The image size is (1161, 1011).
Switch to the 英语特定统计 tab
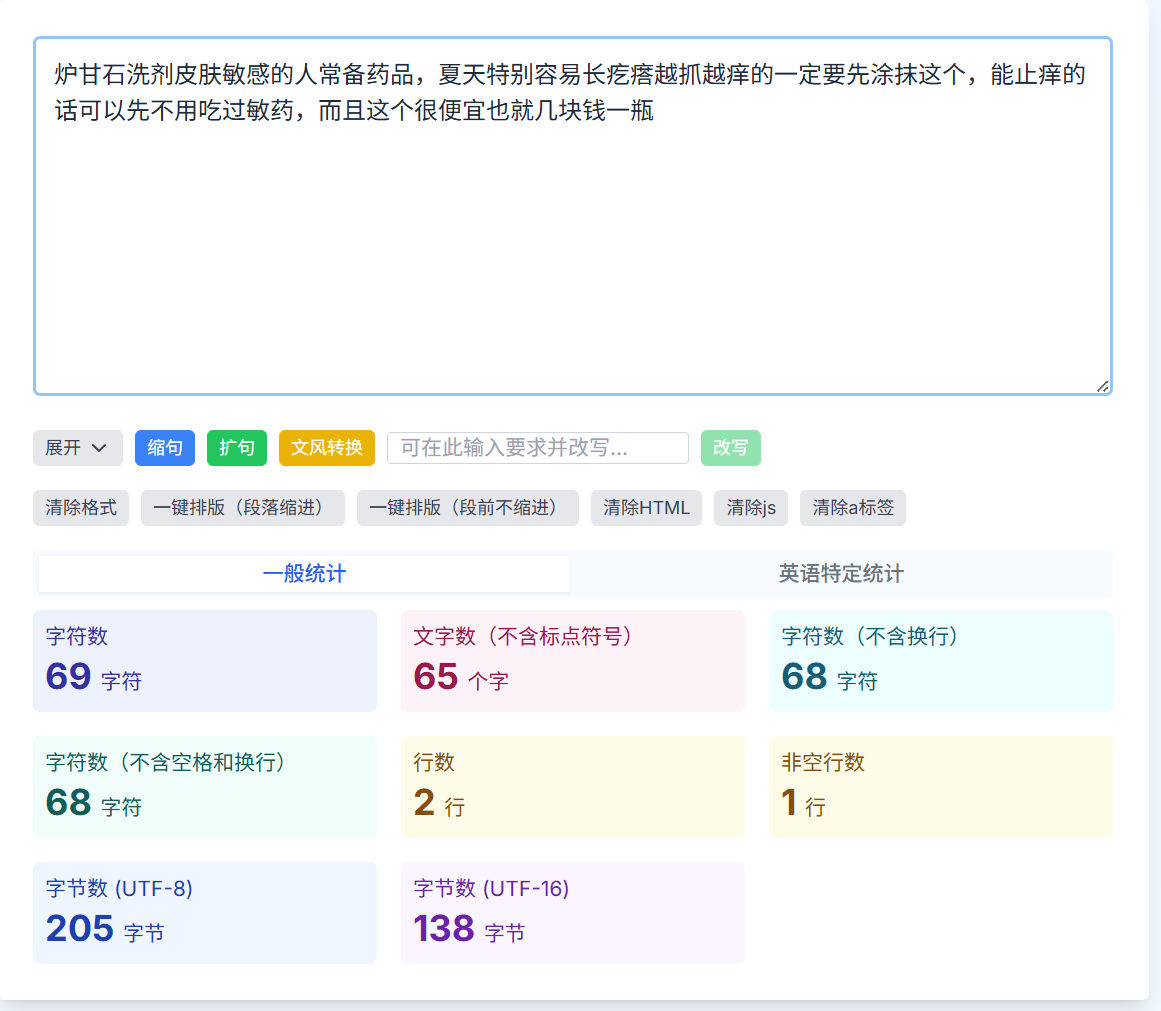(x=841, y=574)
